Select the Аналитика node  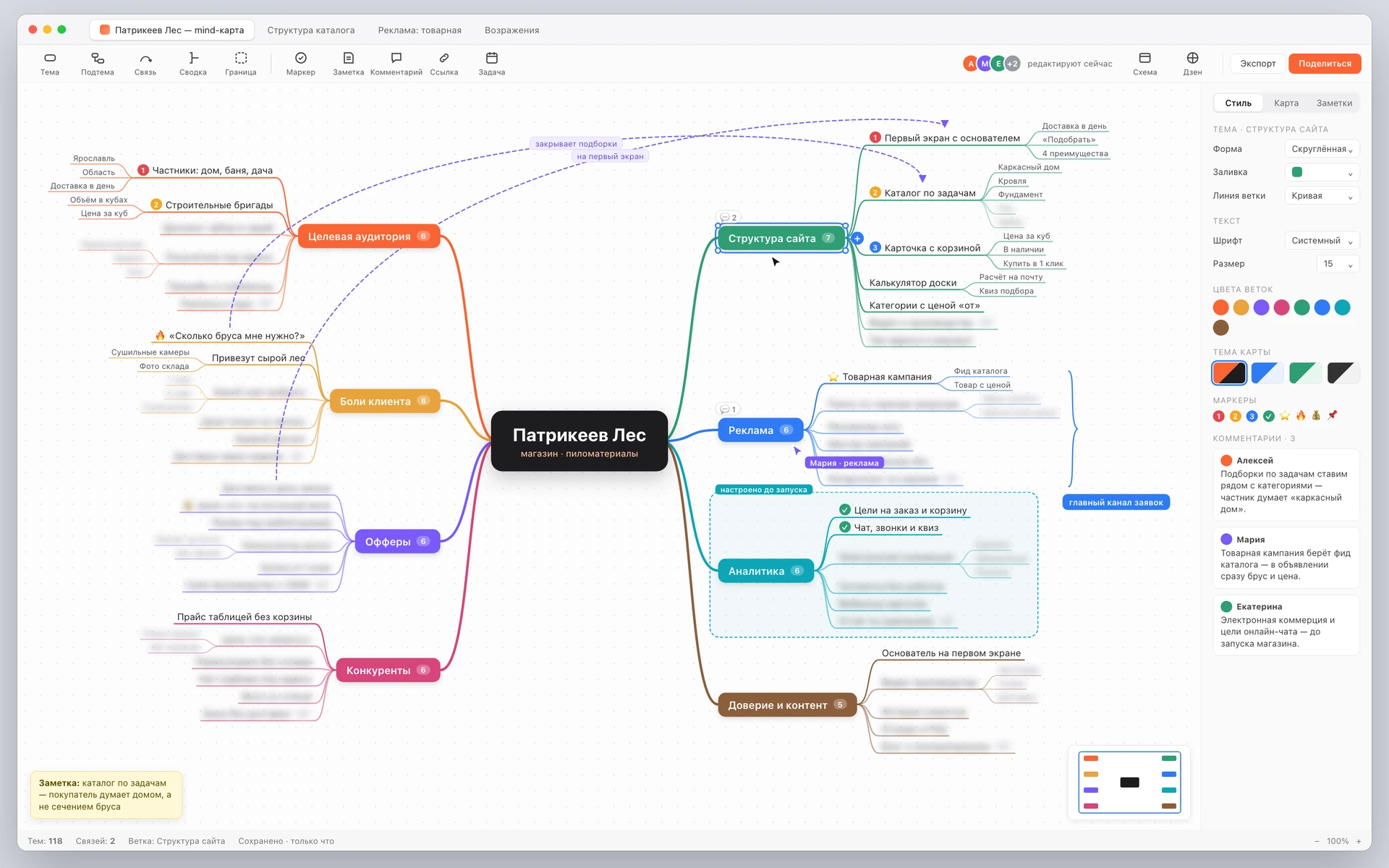766,571
